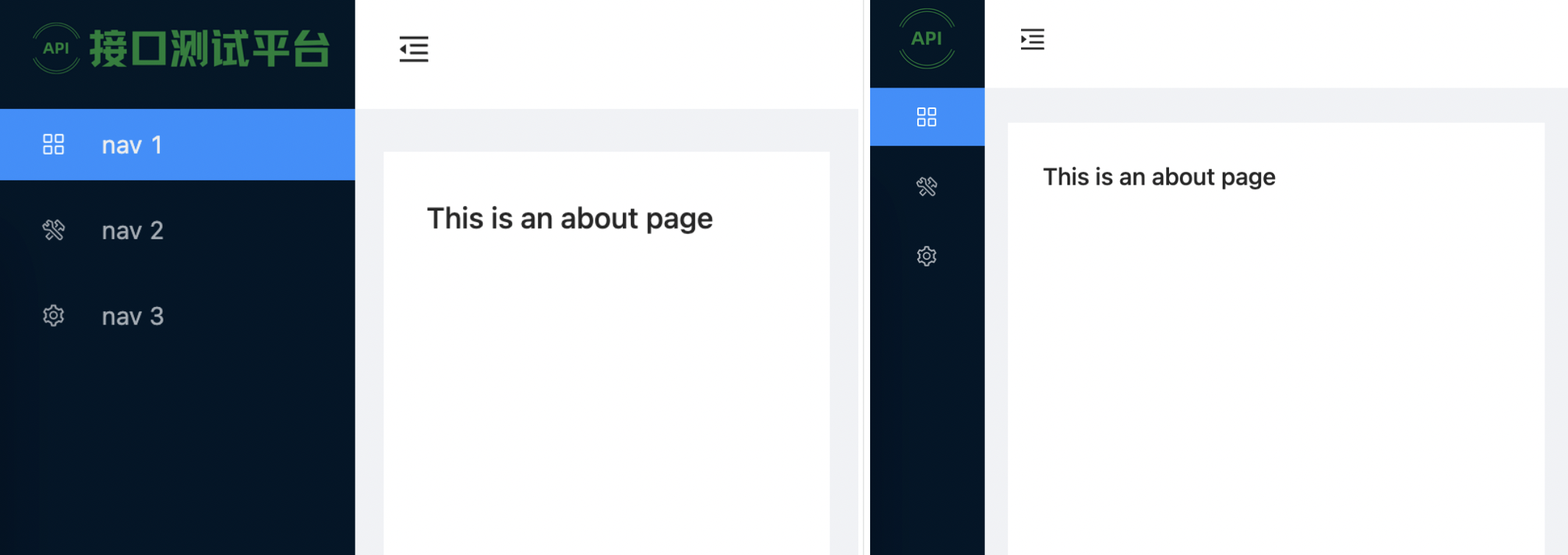Image resolution: width=1568 pixels, height=555 pixels.
Task: Click the about page text in the left panel
Action: click(x=570, y=219)
